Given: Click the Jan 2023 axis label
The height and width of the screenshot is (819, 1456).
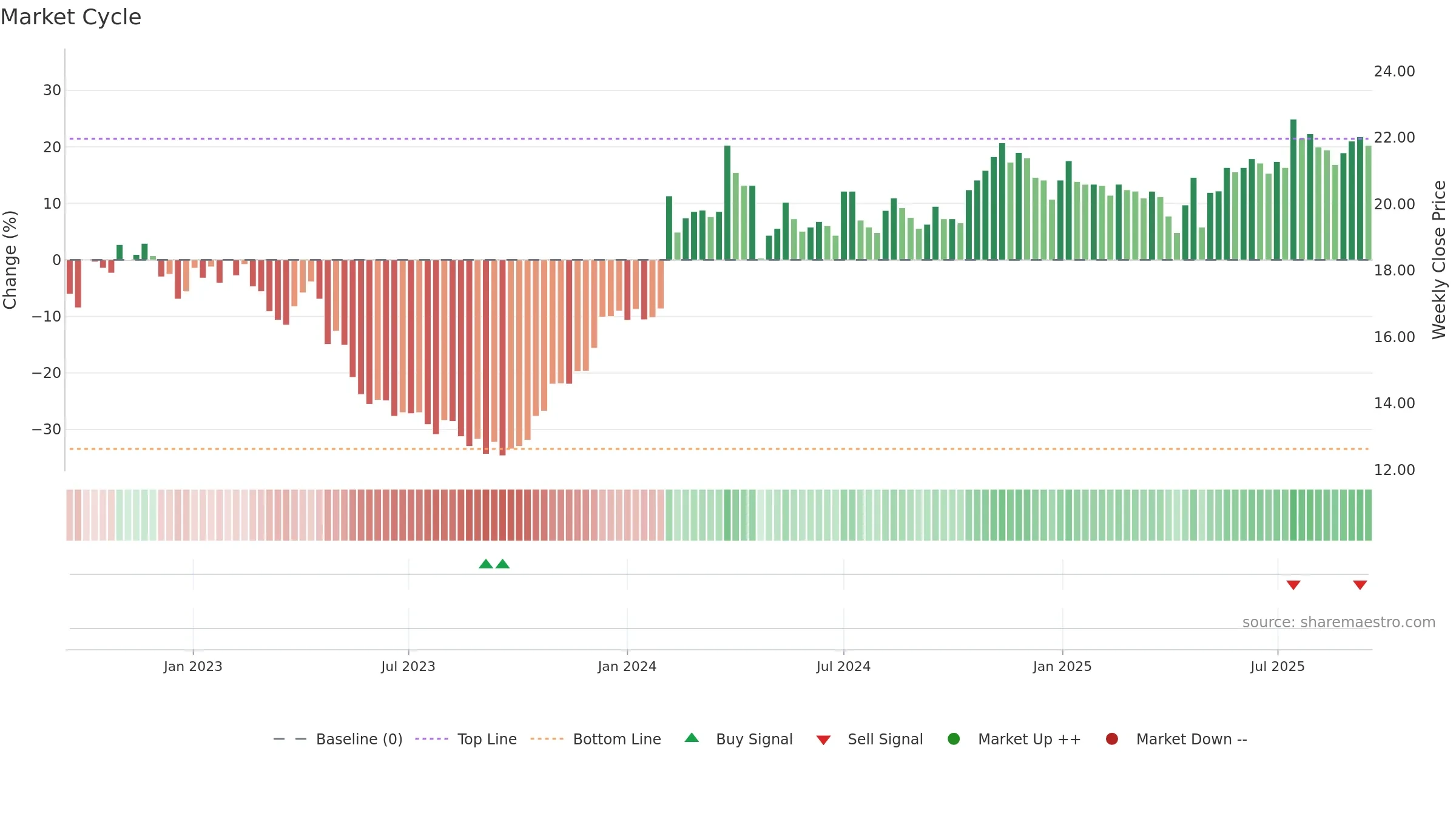Looking at the screenshot, I should click(193, 666).
